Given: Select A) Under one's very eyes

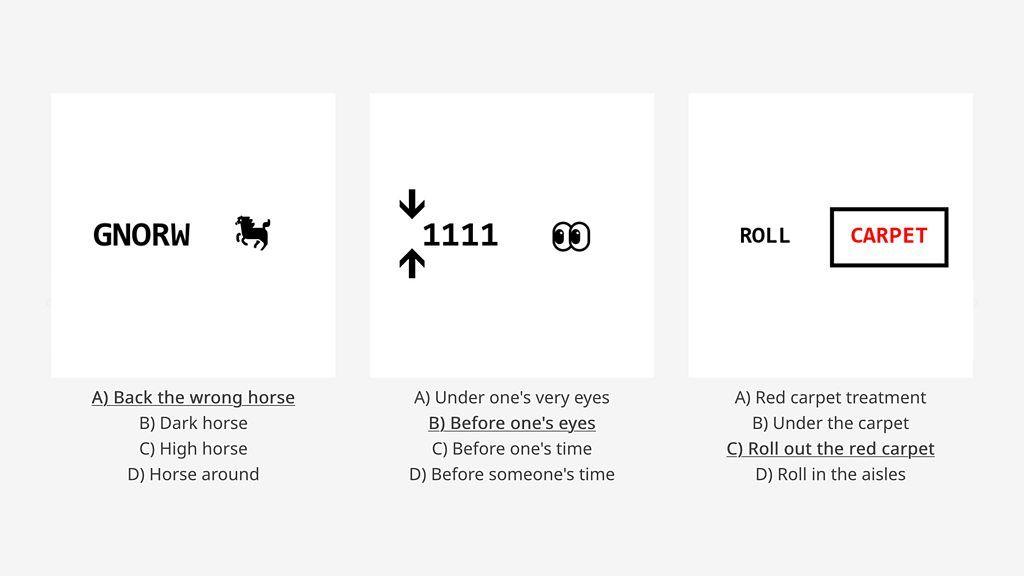Looking at the screenshot, I should [512, 398].
